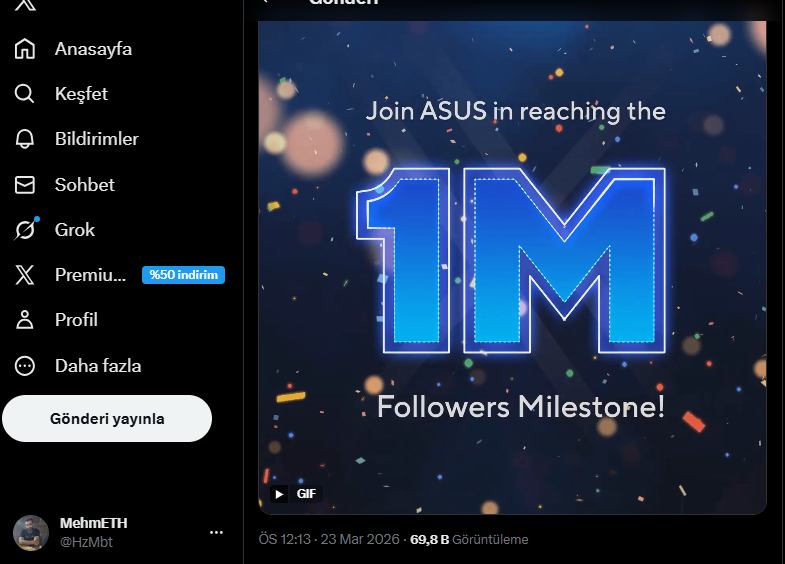Expand the Daha fazla menu label
The height and width of the screenshot is (564, 785).
pyautogui.click(x=98, y=366)
